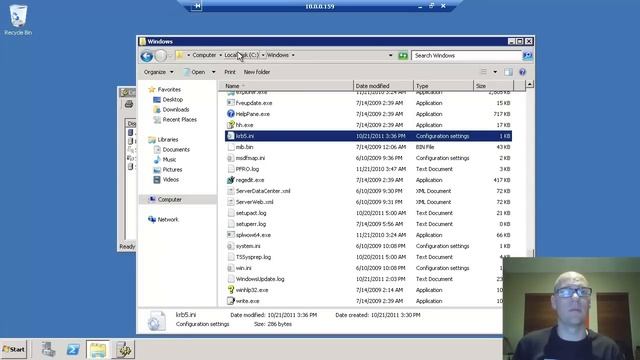
Task: Select the winhlp32.exe file icon
Action: (231, 290)
